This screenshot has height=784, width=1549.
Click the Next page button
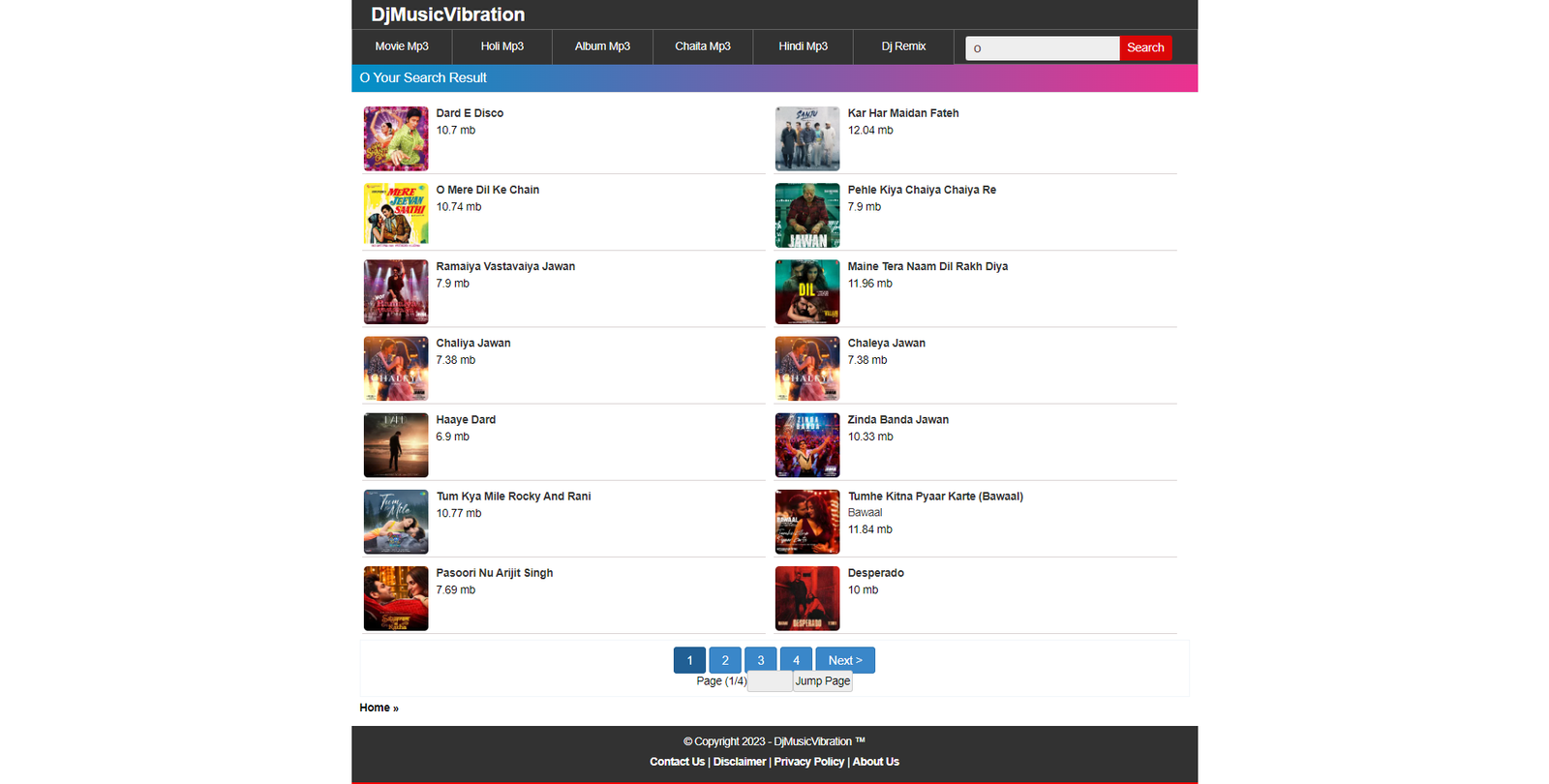coord(844,660)
